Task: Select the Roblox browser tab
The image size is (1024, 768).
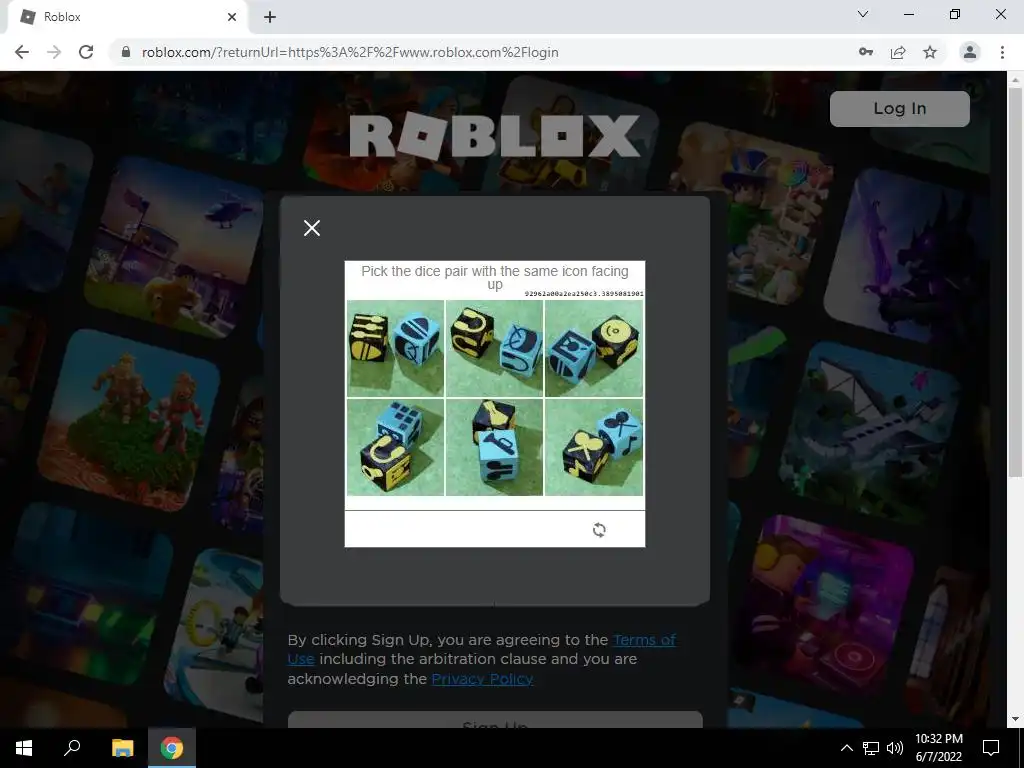Action: pos(127,17)
